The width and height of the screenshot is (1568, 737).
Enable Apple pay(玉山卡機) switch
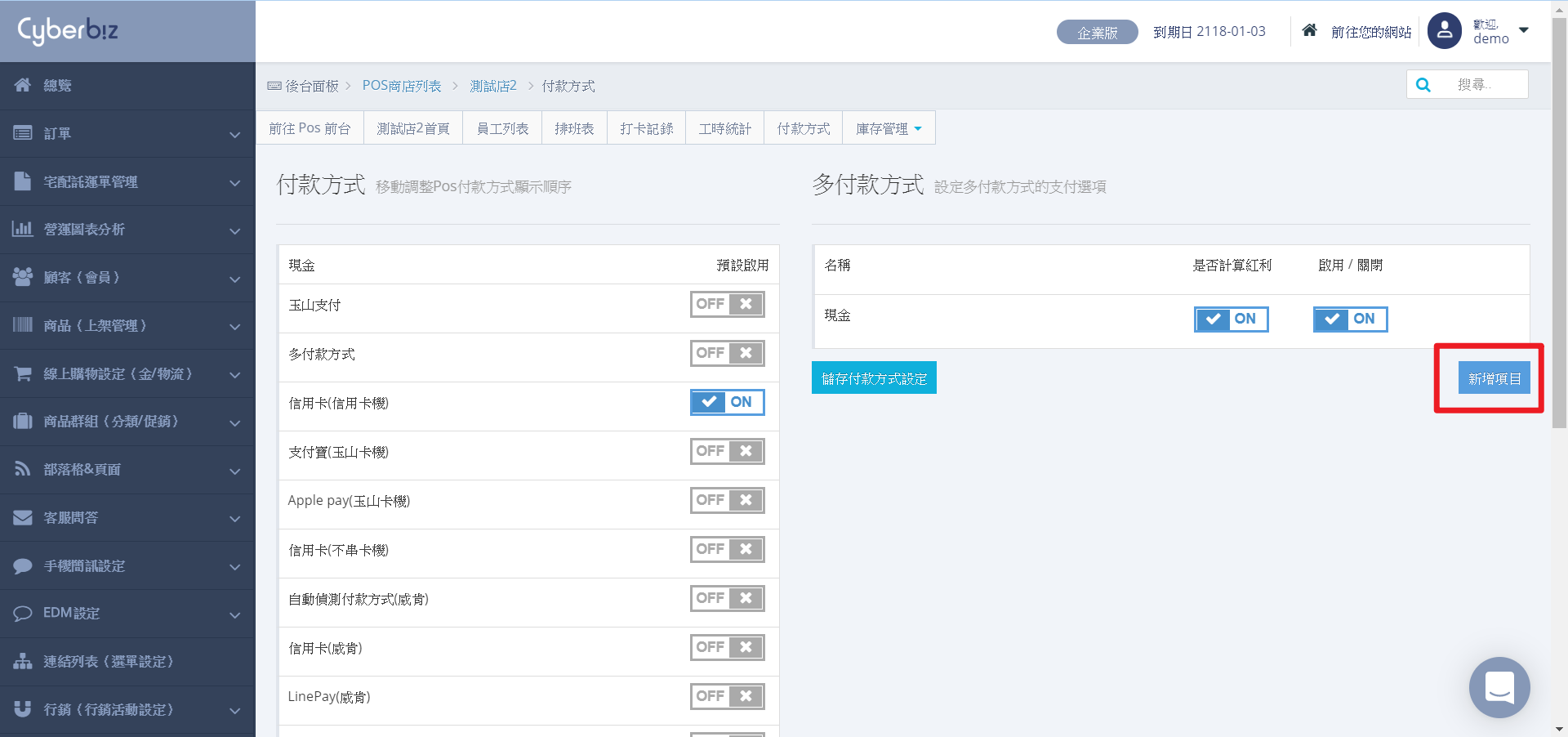(728, 500)
